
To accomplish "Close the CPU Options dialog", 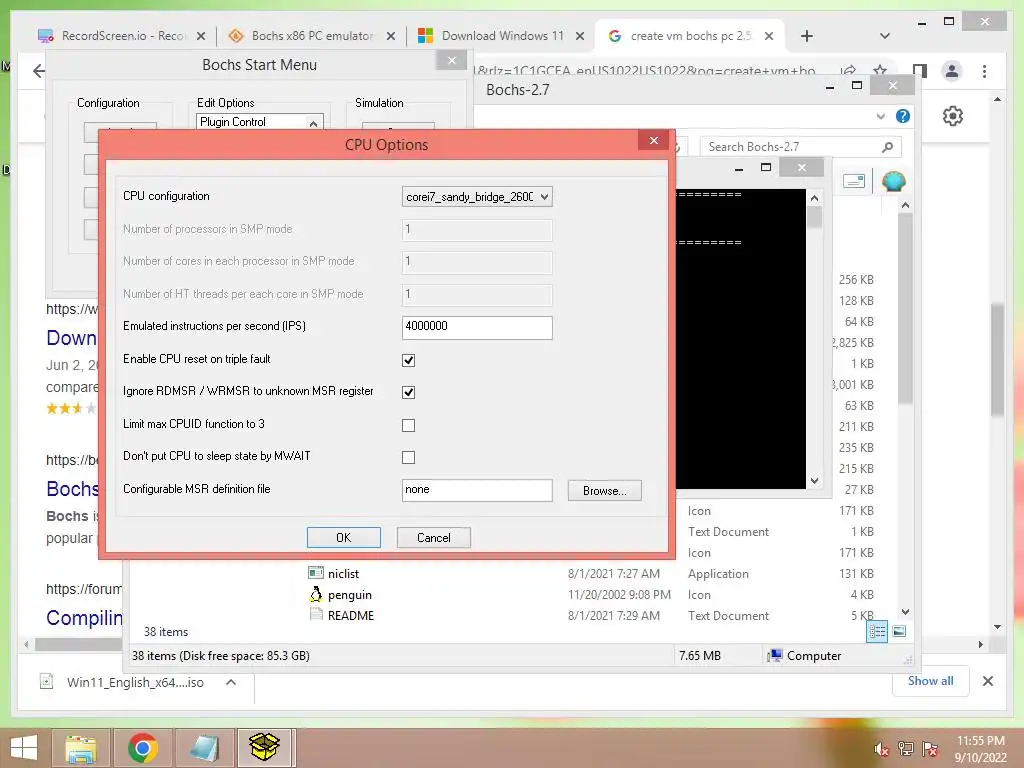I will pyautogui.click(x=654, y=140).
